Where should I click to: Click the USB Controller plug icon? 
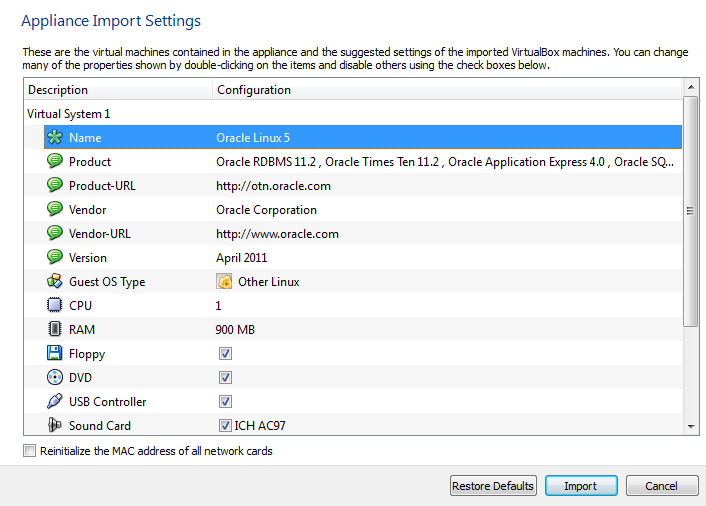pyautogui.click(x=55, y=402)
